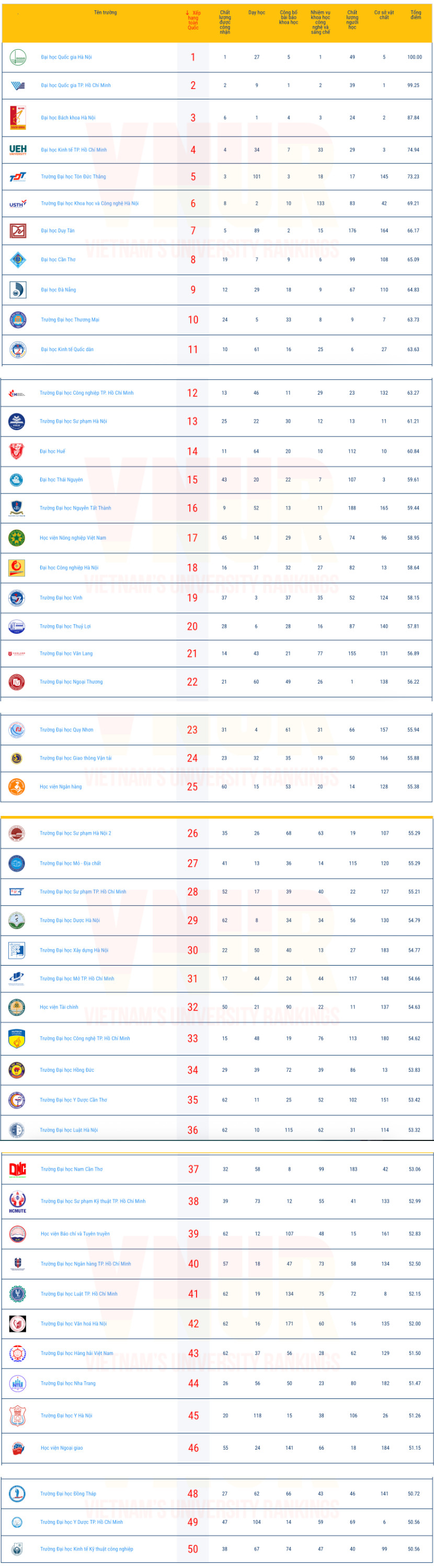Click the UEH University logo
This screenshot has width=434, height=1568.
(x=18, y=150)
